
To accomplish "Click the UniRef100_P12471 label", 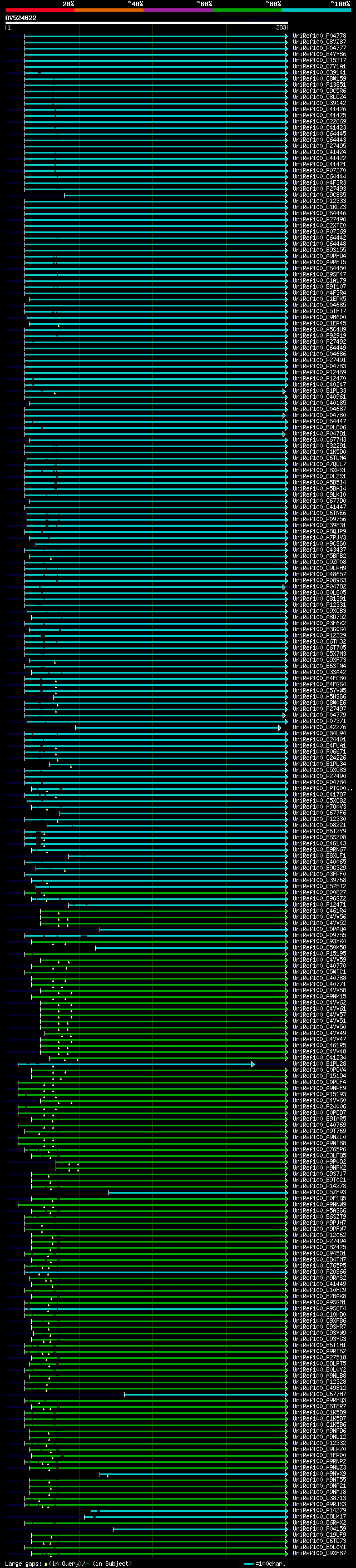I will pos(319,905).
